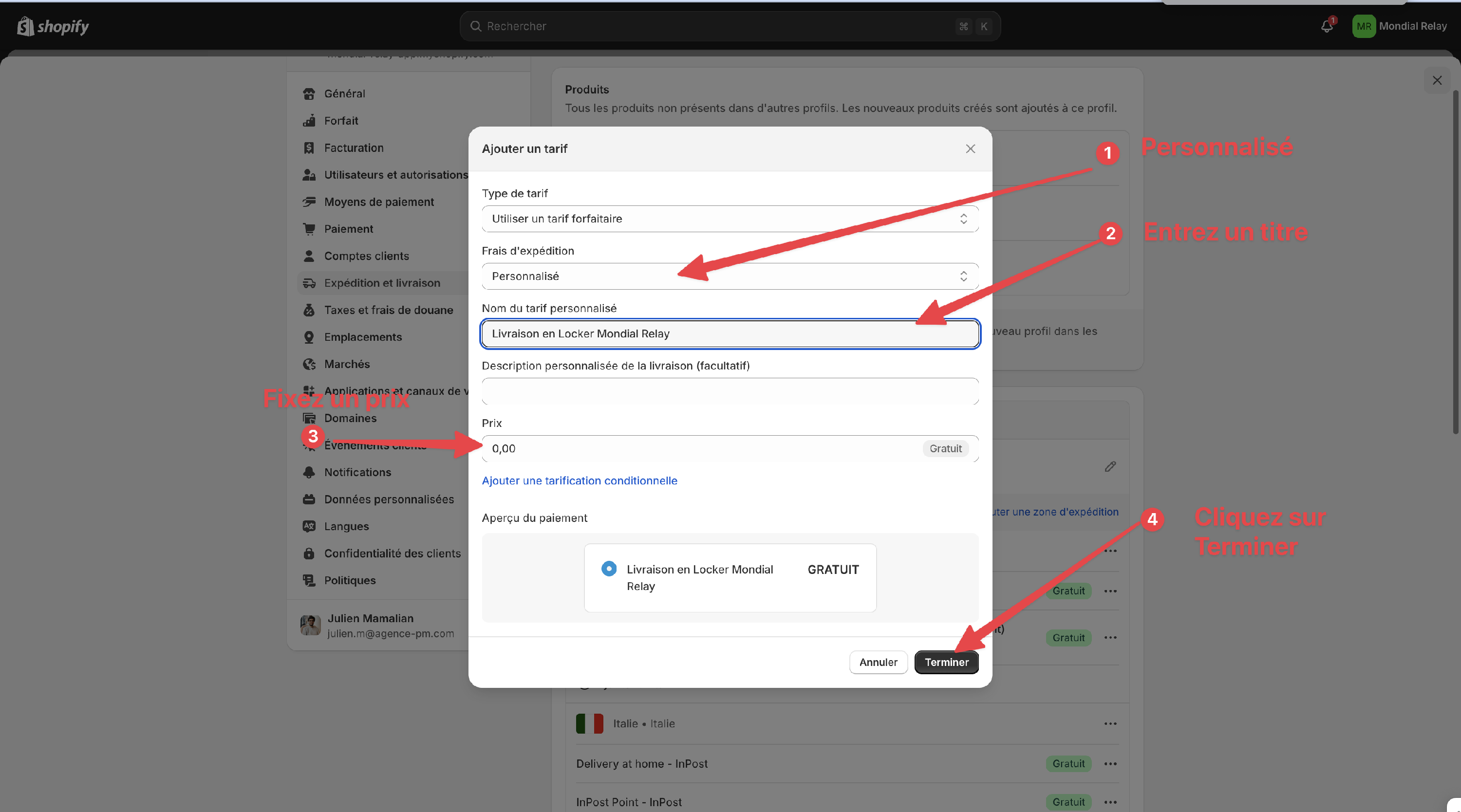
Task: Open the Notifications settings menu item
Action: (357, 472)
